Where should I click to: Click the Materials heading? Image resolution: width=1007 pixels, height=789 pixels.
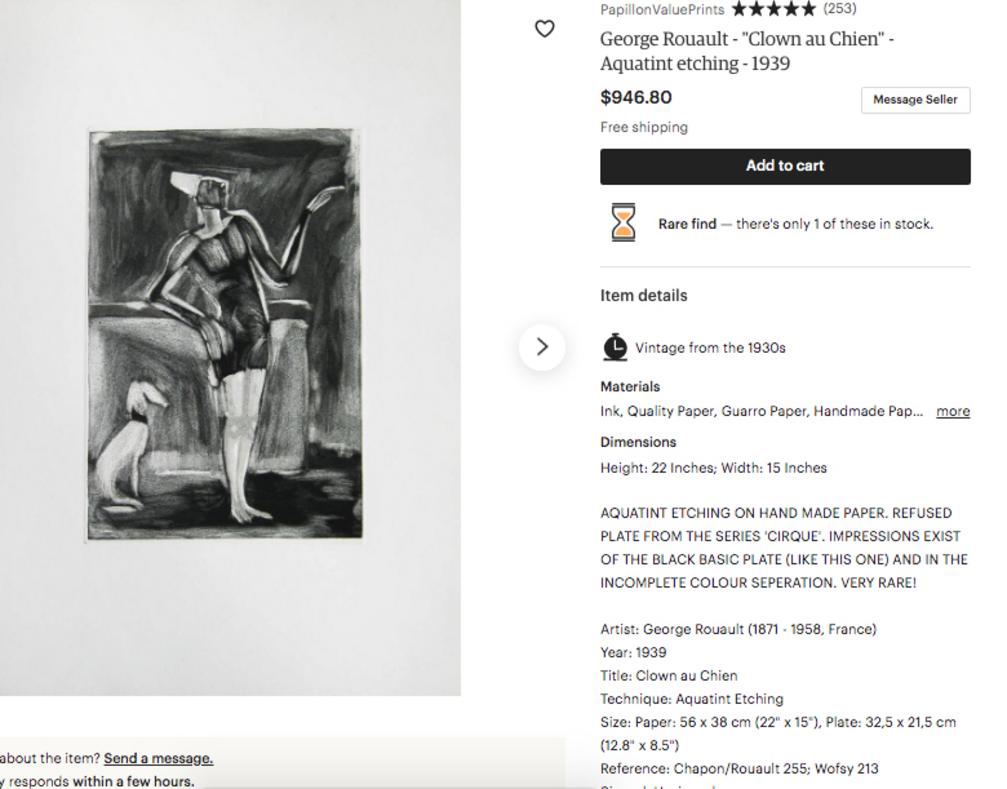[630, 386]
